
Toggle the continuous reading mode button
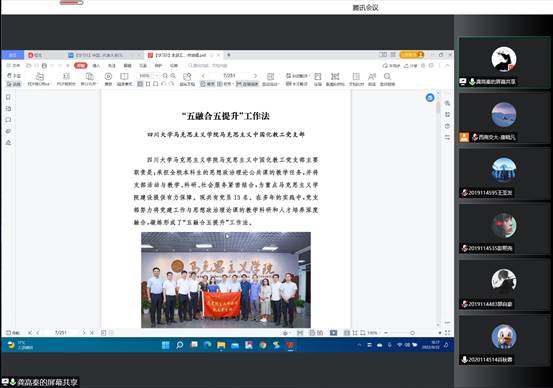point(247,84)
